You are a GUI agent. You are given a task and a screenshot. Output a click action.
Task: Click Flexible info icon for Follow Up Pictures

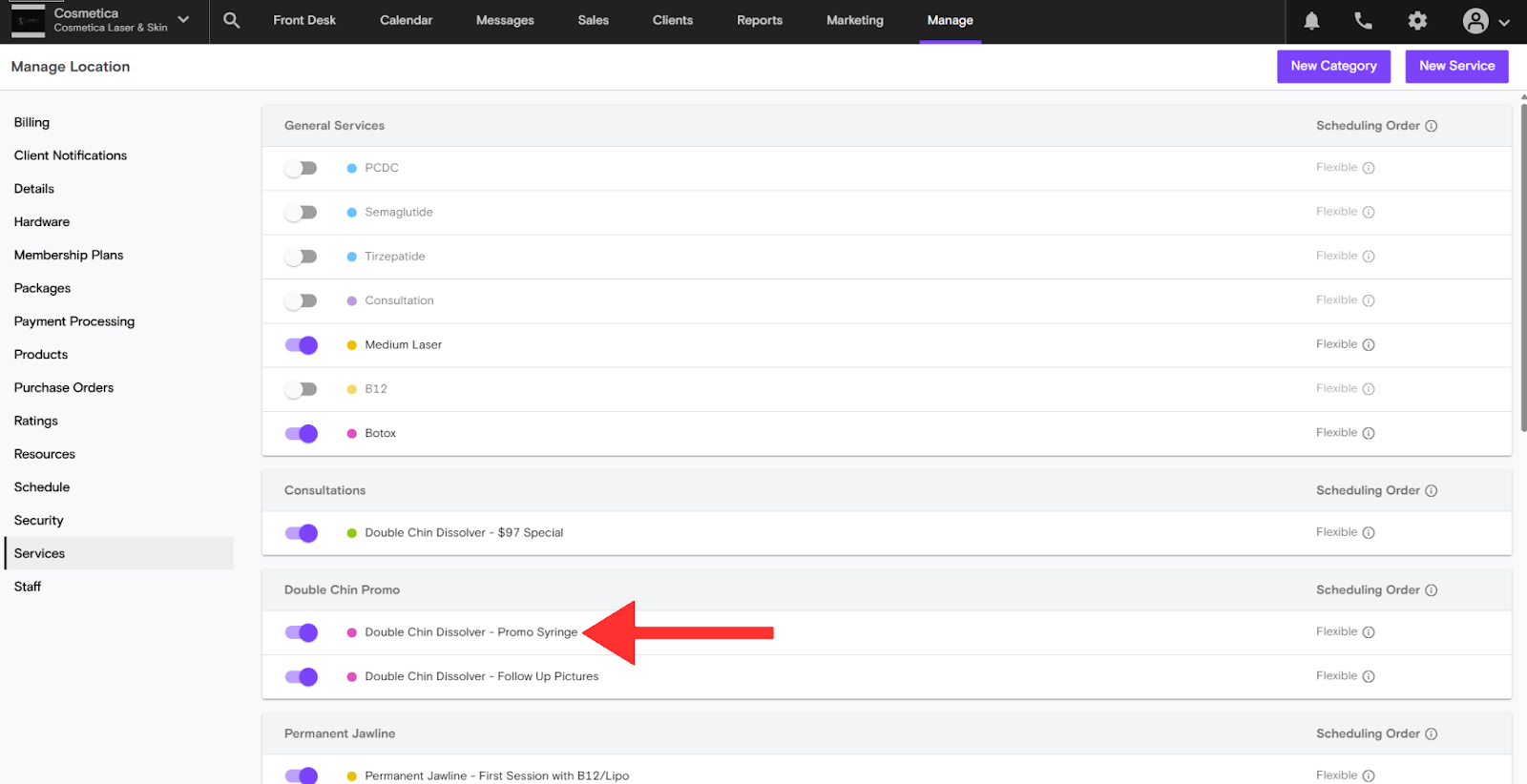pyautogui.click(x=1369, y=677)
